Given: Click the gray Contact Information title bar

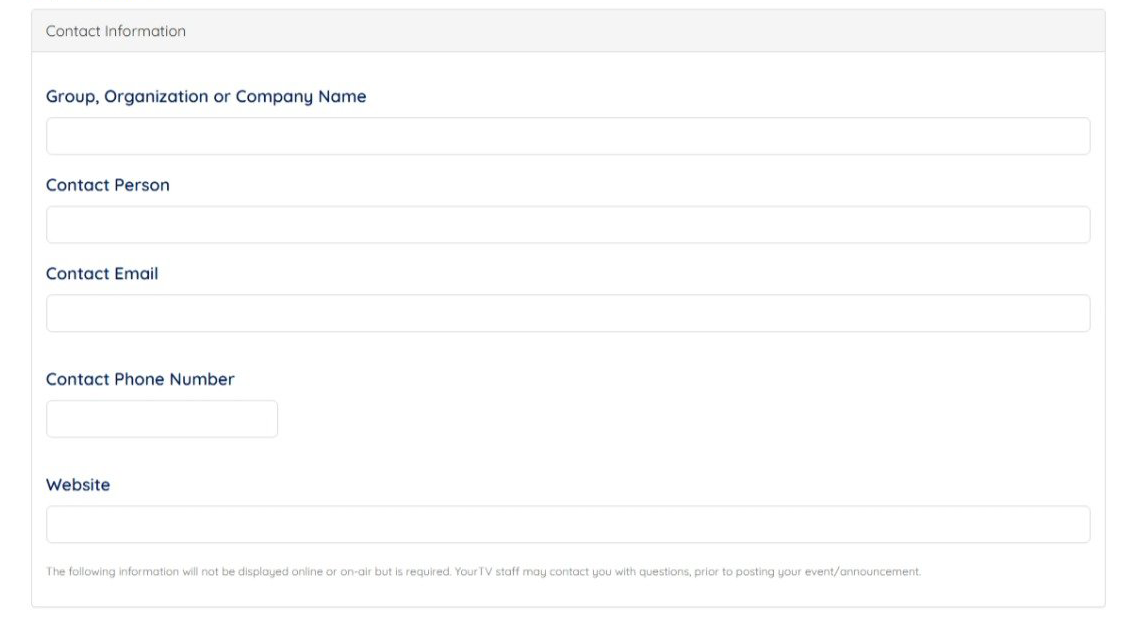Looking at the screenshot, I should click(568, 31).
